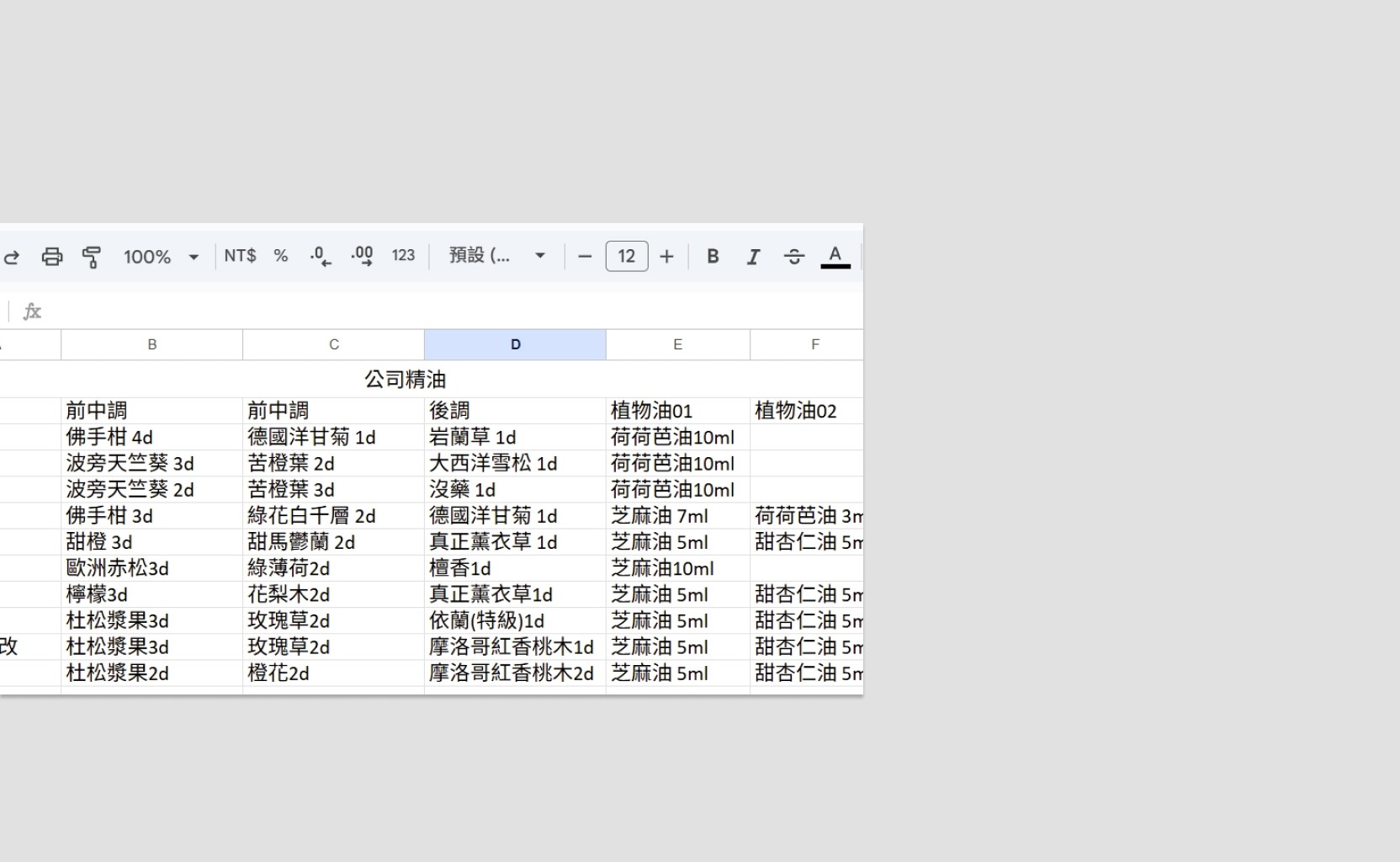Select column D header
Viewport: 1400px width, 862px height.
tap(516, 344)
